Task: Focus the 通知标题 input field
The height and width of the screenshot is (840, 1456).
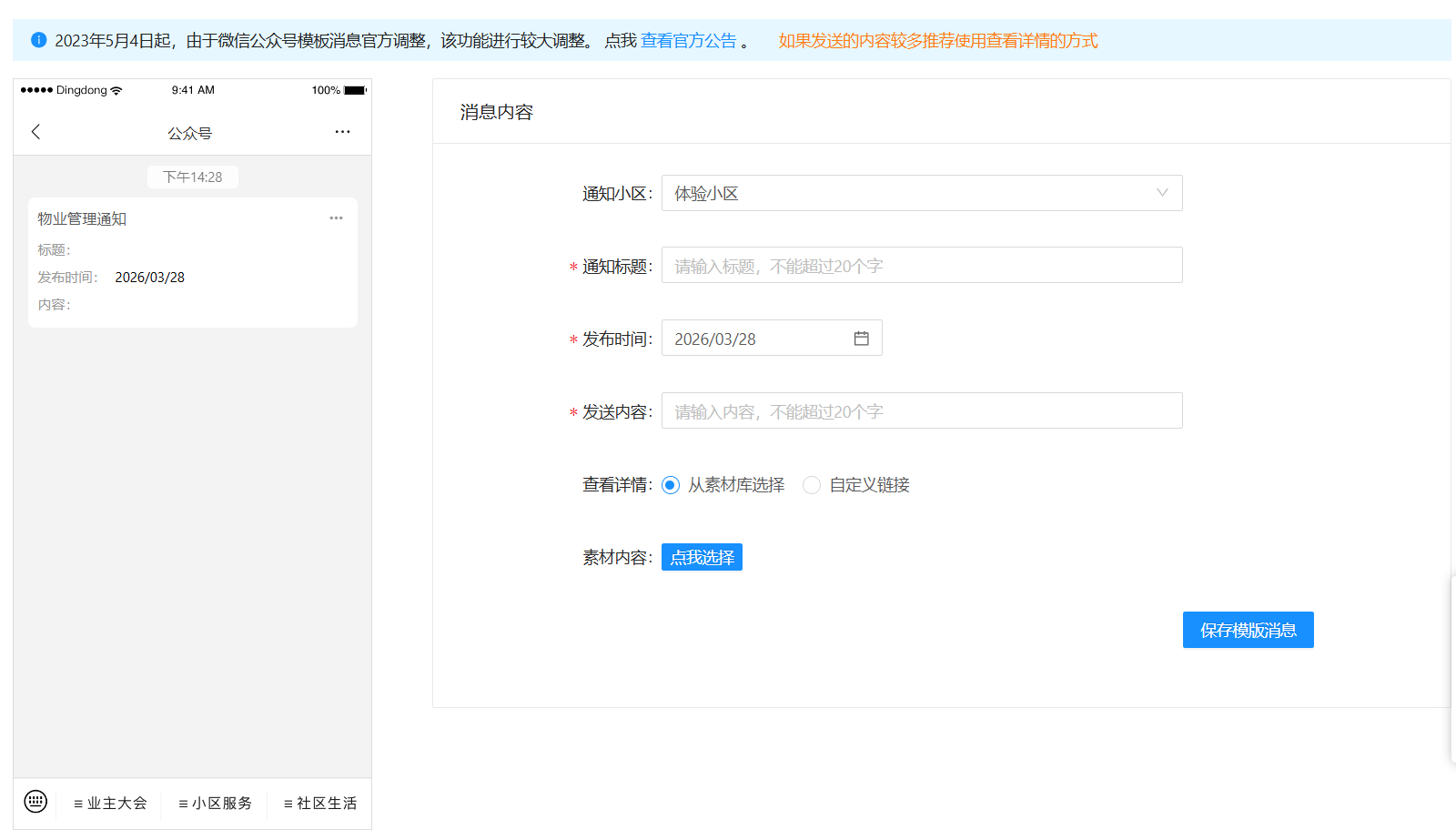Action: [921, 266]
